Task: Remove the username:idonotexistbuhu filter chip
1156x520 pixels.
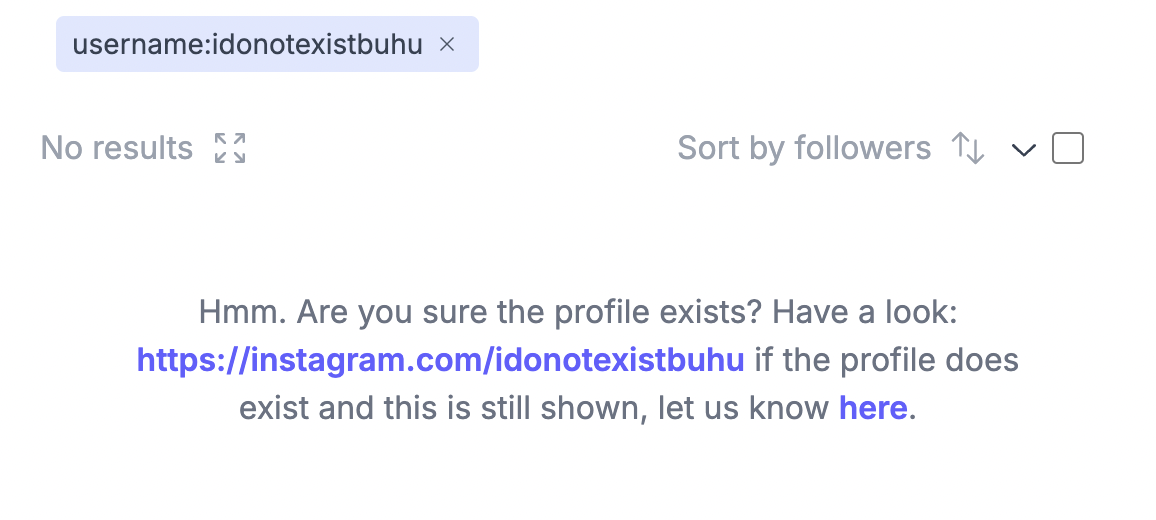Action: 447,45
